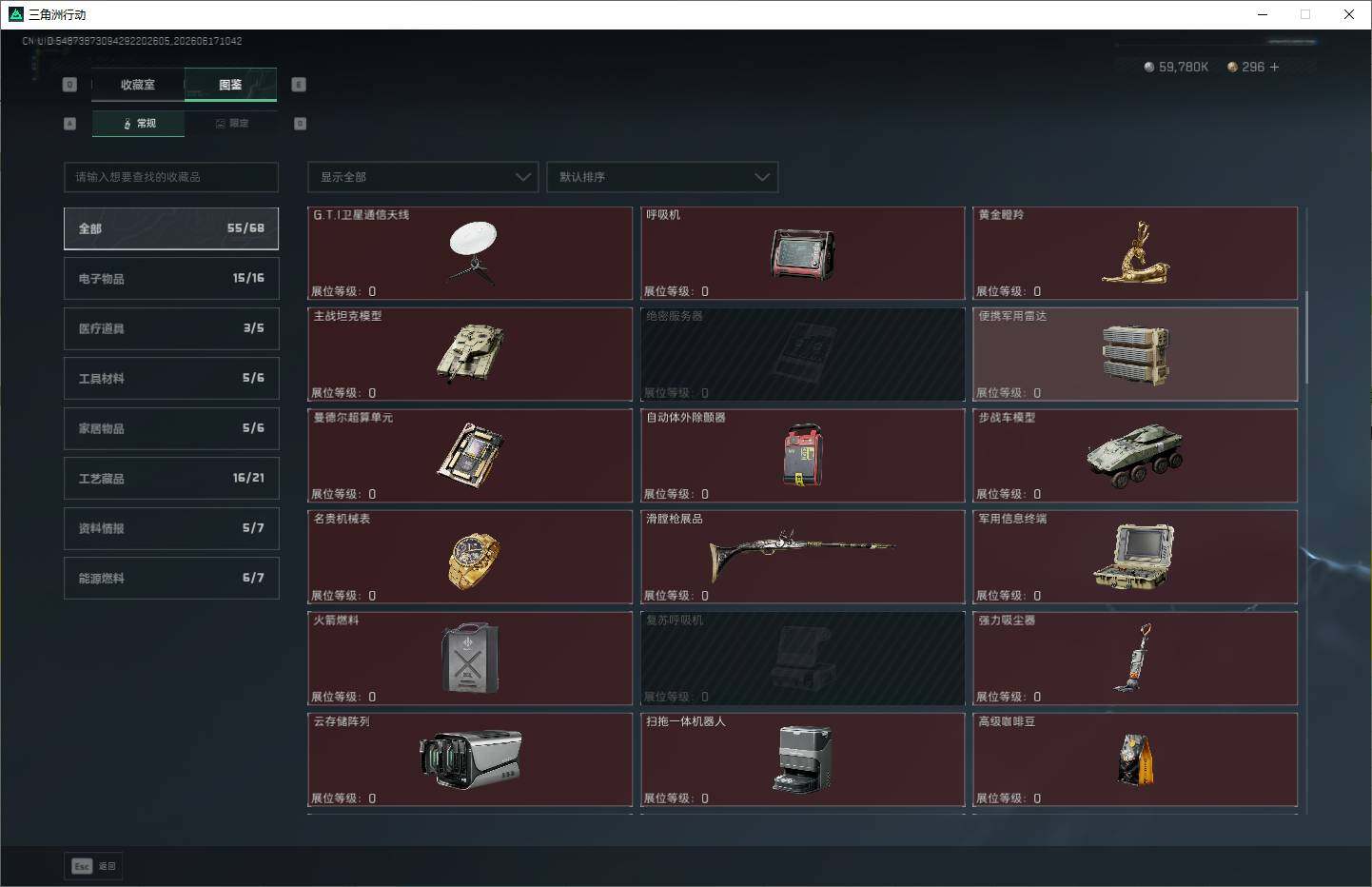Select the 名贵机械表 gold watch card
The image size is (1372, 887).
point(470,557)
